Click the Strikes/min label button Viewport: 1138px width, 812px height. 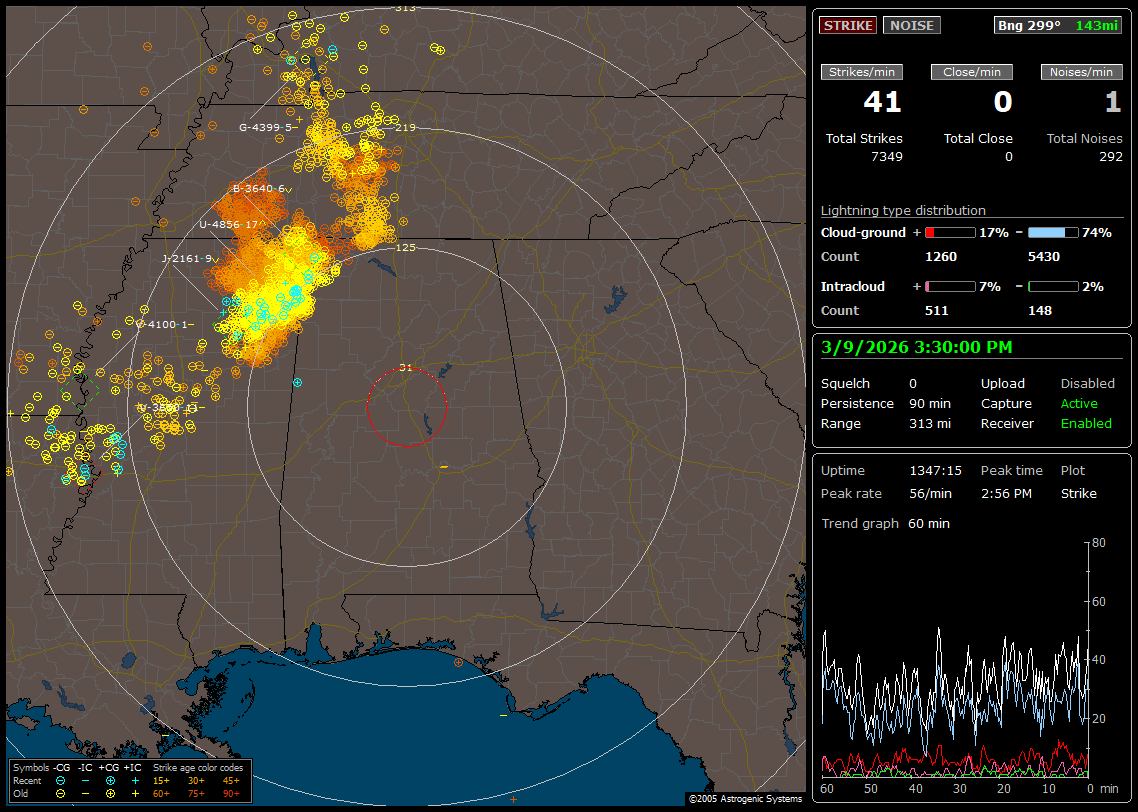[862, 72]
